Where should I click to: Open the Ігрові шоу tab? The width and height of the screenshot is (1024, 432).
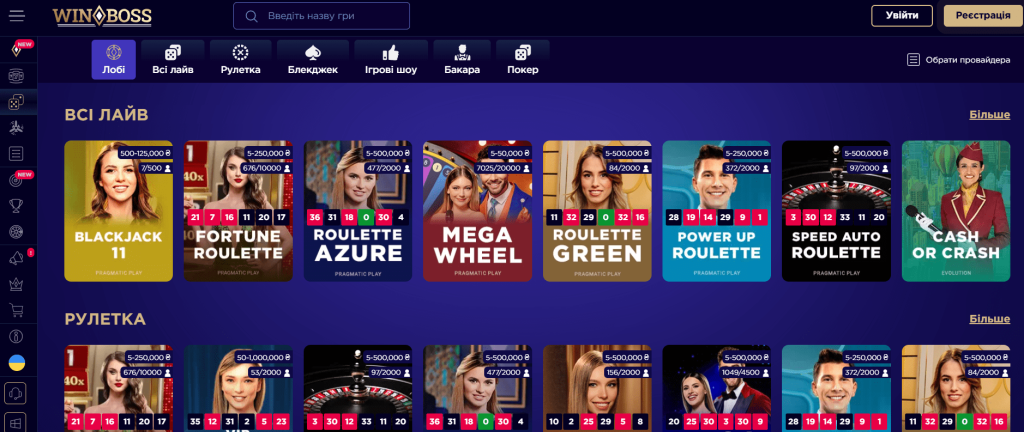(x=391, y=60)
